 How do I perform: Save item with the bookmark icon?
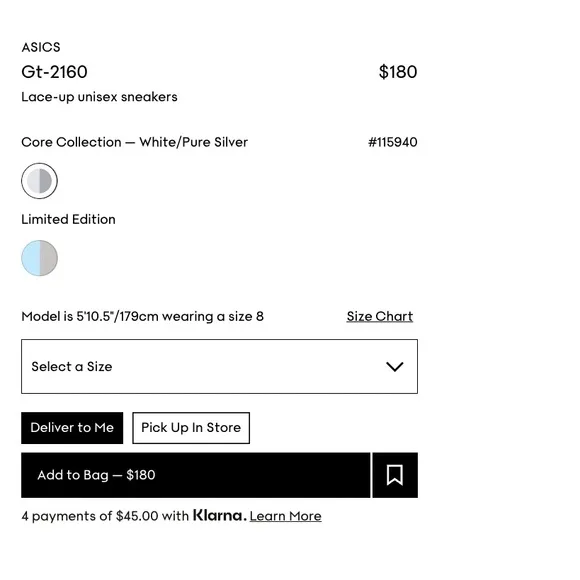[395, 475]
